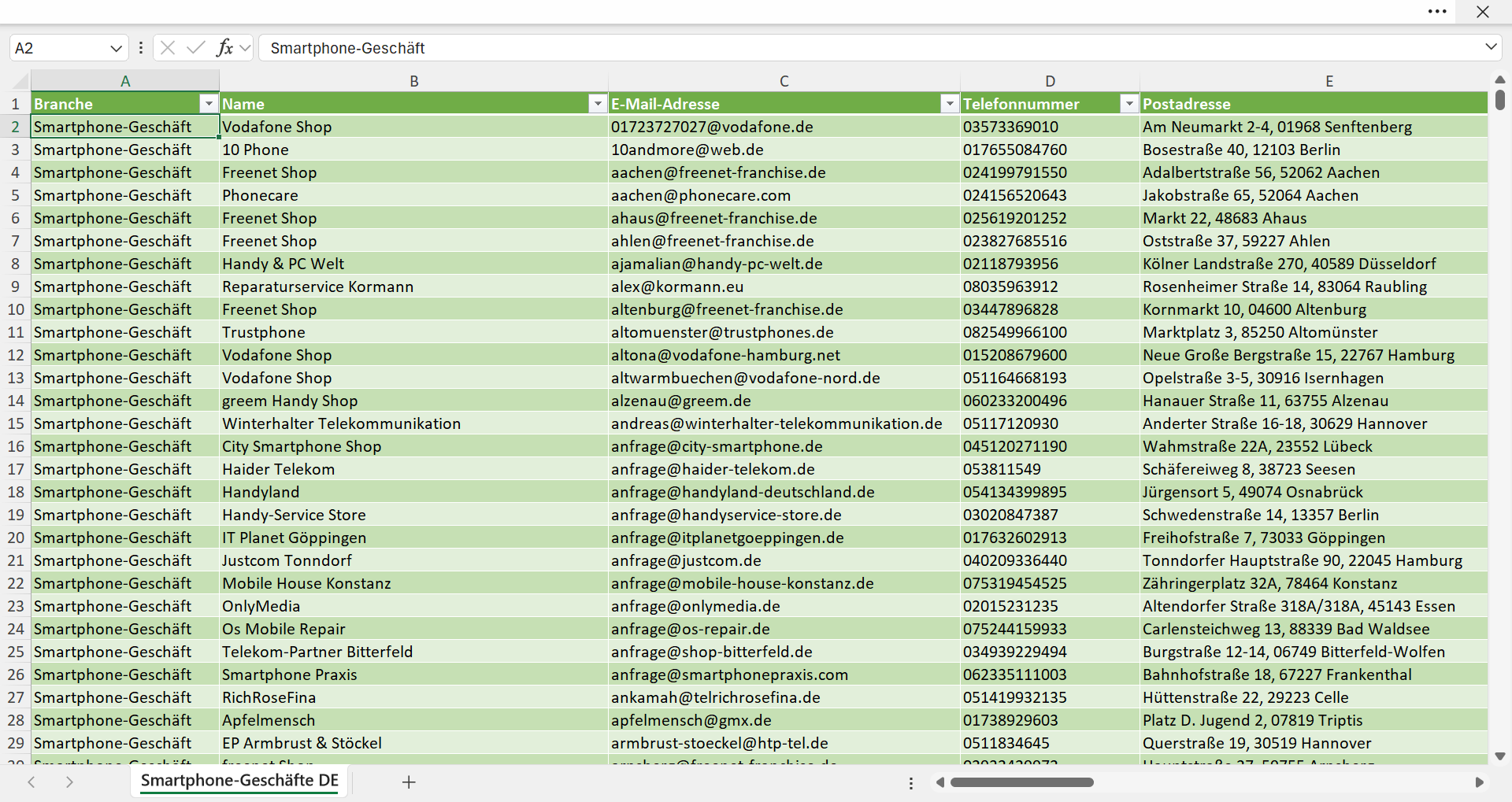Select cell Jürgensort 5, 49074 Osnabrück

coord(1314,492)
